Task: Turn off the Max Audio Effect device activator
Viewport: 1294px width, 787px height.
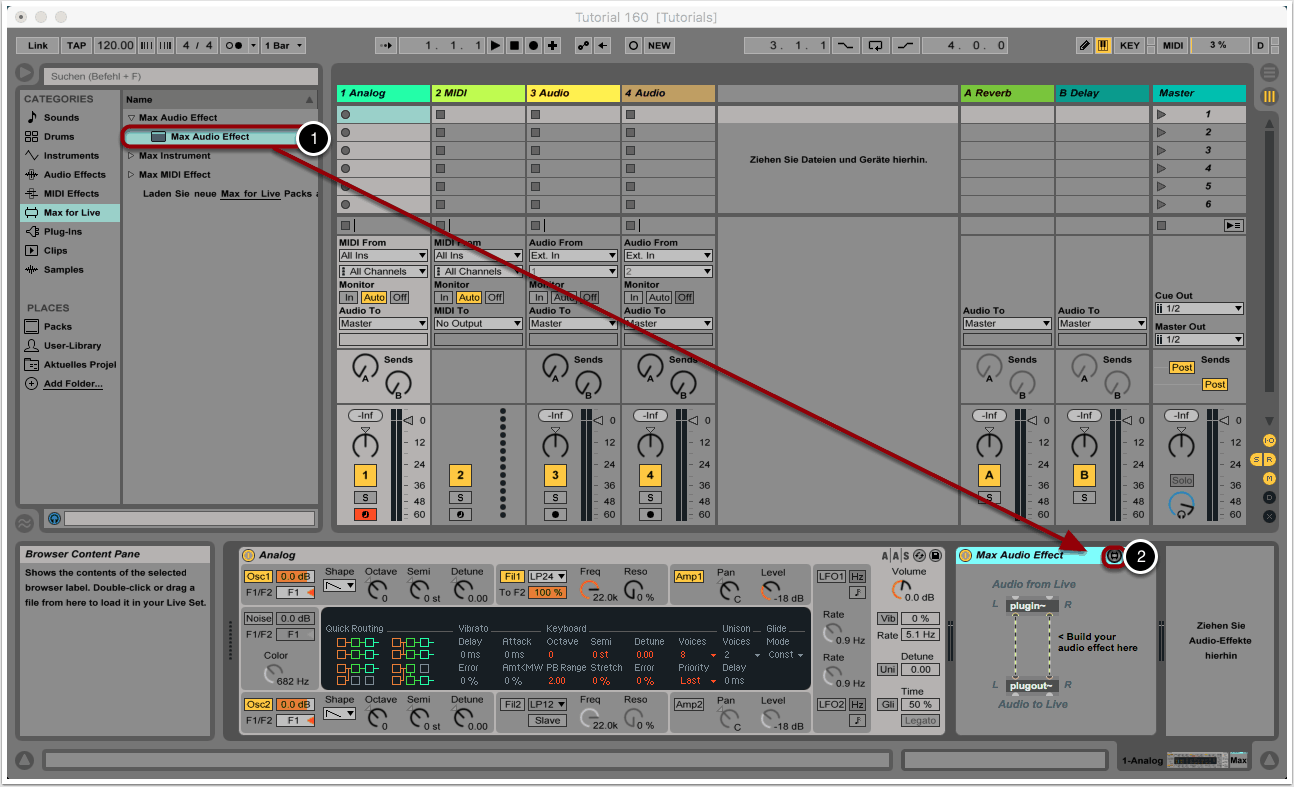Action: pos(965,556)
